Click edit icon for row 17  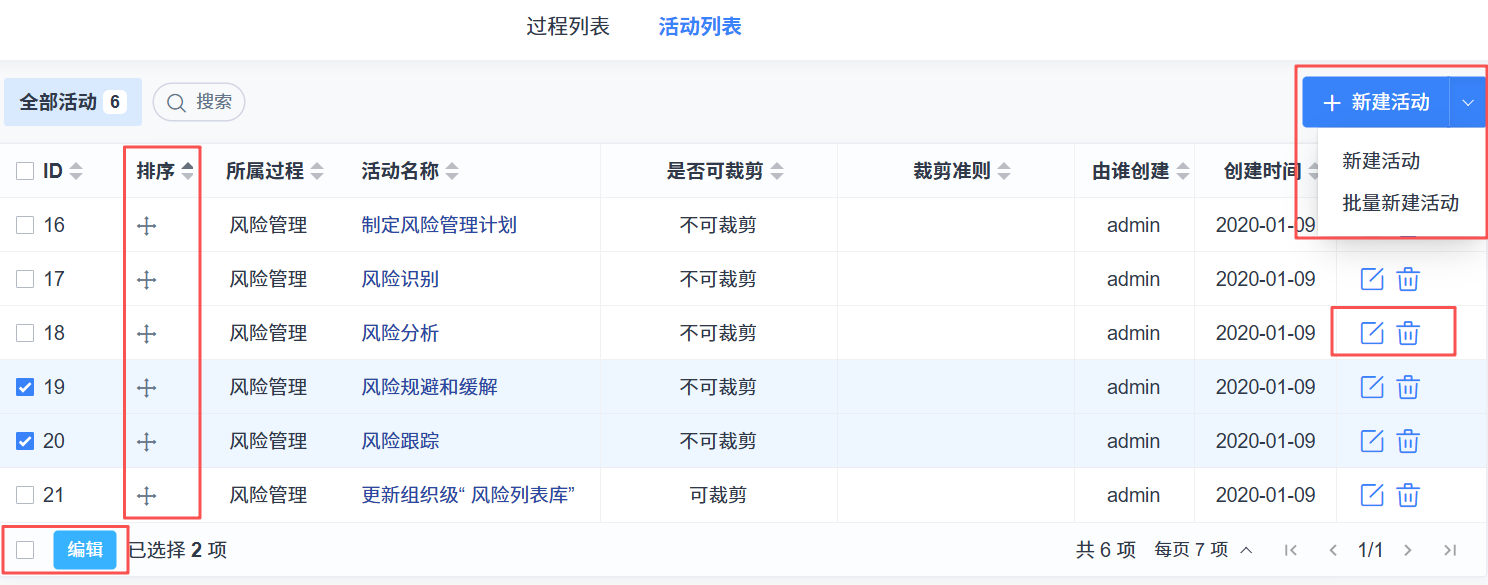1372,279
